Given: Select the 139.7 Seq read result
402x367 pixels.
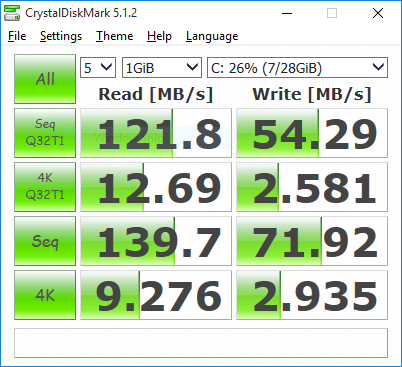Looking at the screenshot, I should pyautogui.click(x=156, y=241).
